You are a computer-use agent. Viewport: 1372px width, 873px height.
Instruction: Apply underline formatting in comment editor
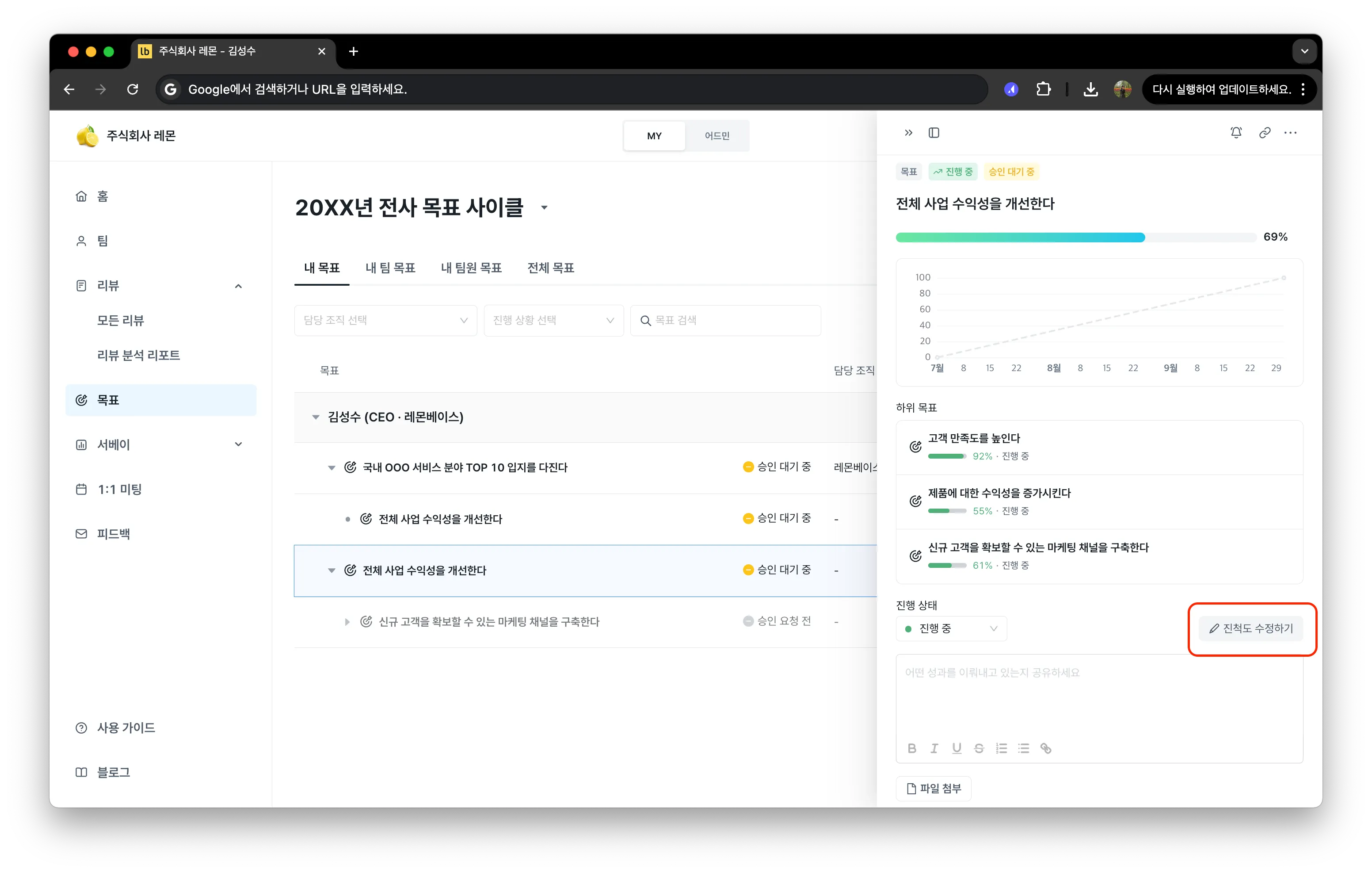957,748
